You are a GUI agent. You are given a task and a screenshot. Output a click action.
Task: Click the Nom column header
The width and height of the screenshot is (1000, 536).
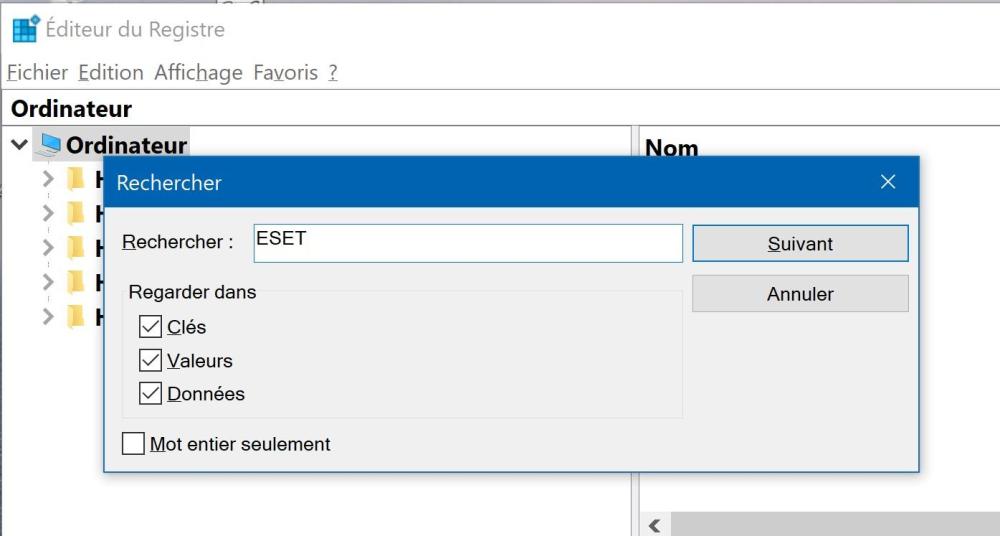tap(672, 148)
